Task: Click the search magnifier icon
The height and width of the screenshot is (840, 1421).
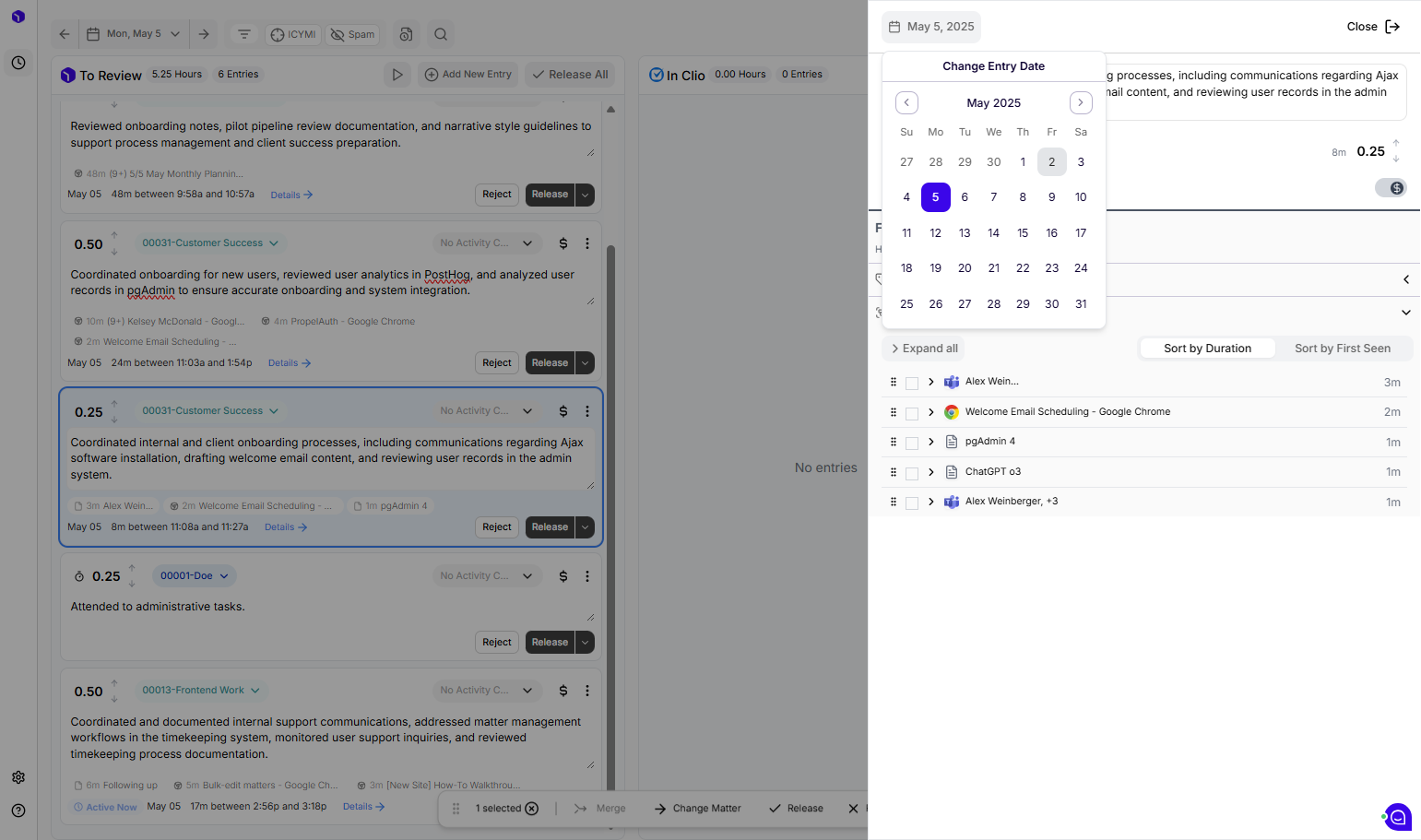Action: point(441,34)
